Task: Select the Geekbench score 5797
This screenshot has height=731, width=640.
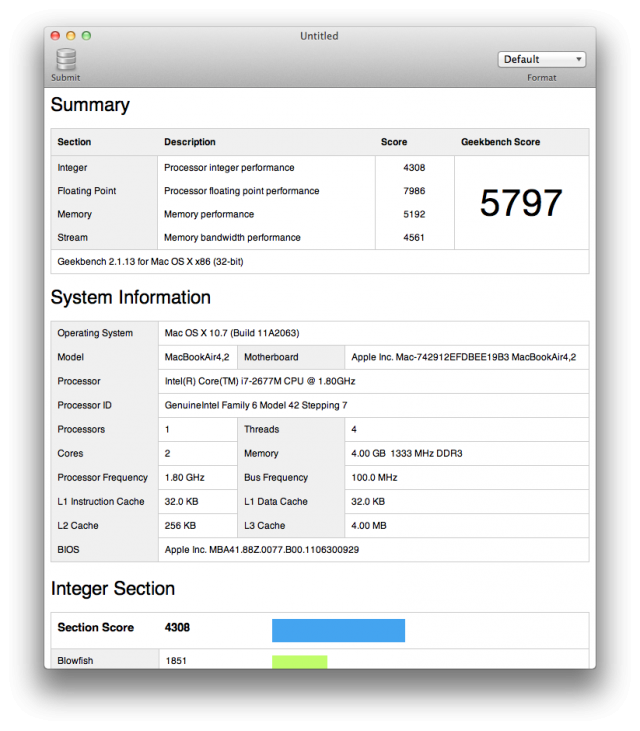Action: 521,203
